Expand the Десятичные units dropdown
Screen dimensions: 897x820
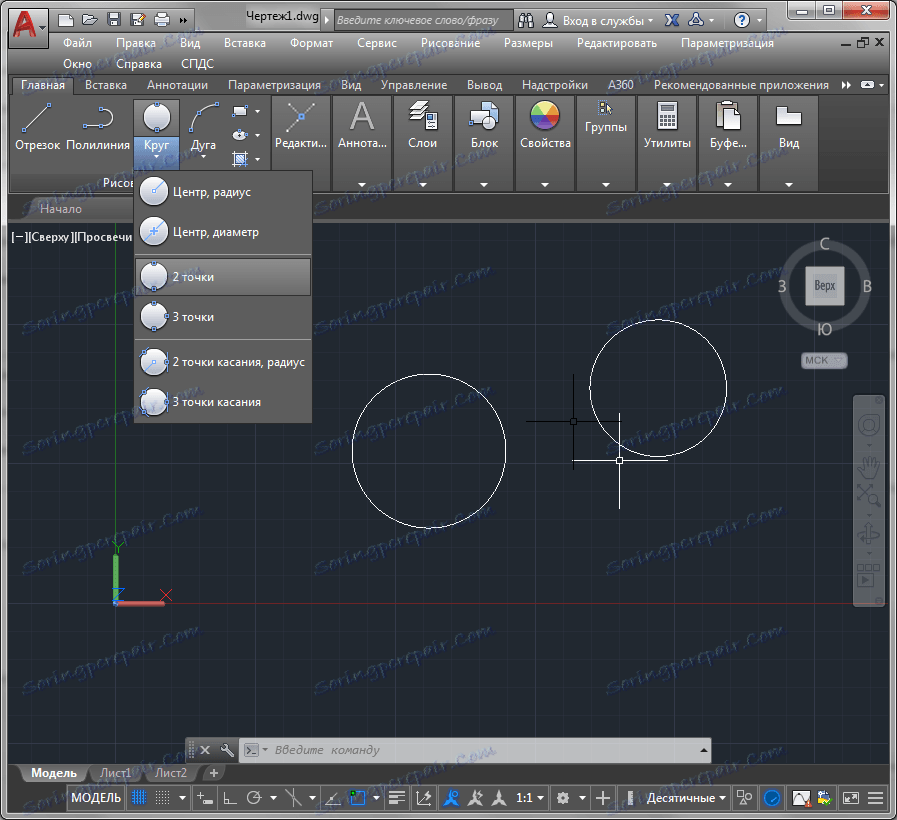[x=686, y=798]
